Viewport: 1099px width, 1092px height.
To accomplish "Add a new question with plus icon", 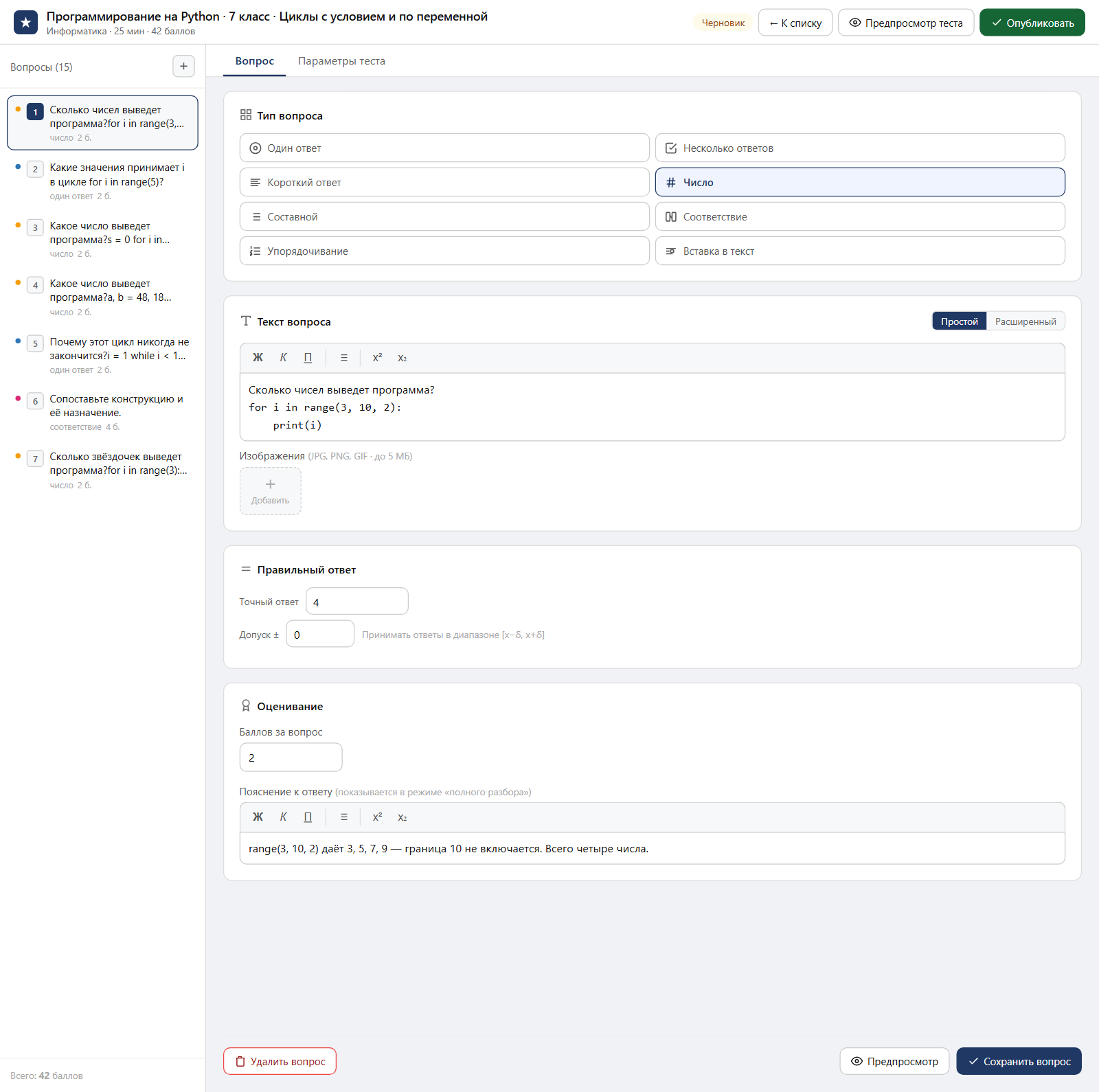I will point(183,67).
